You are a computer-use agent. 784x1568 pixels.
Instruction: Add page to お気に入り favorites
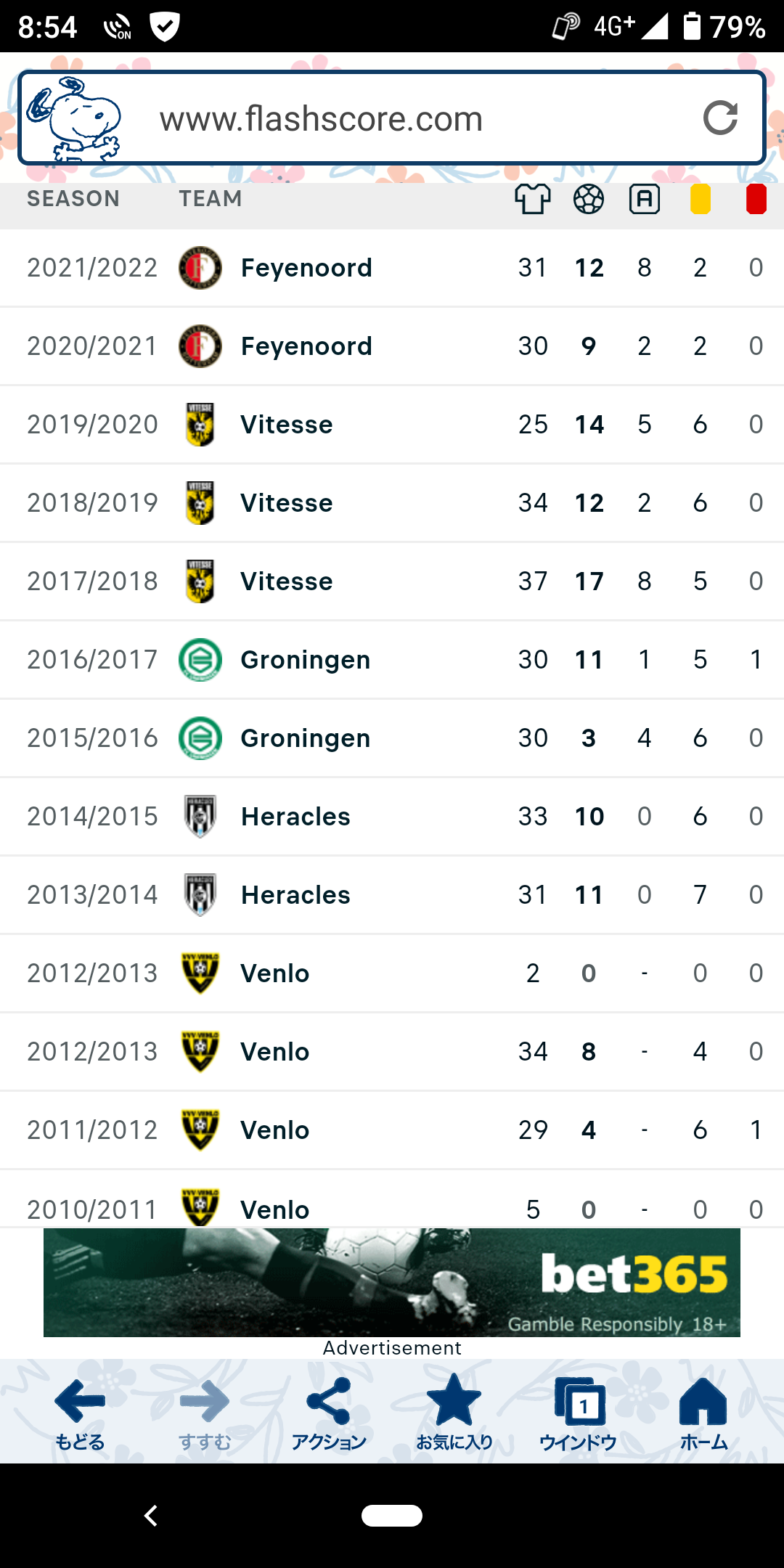(x=454, y=1413)
